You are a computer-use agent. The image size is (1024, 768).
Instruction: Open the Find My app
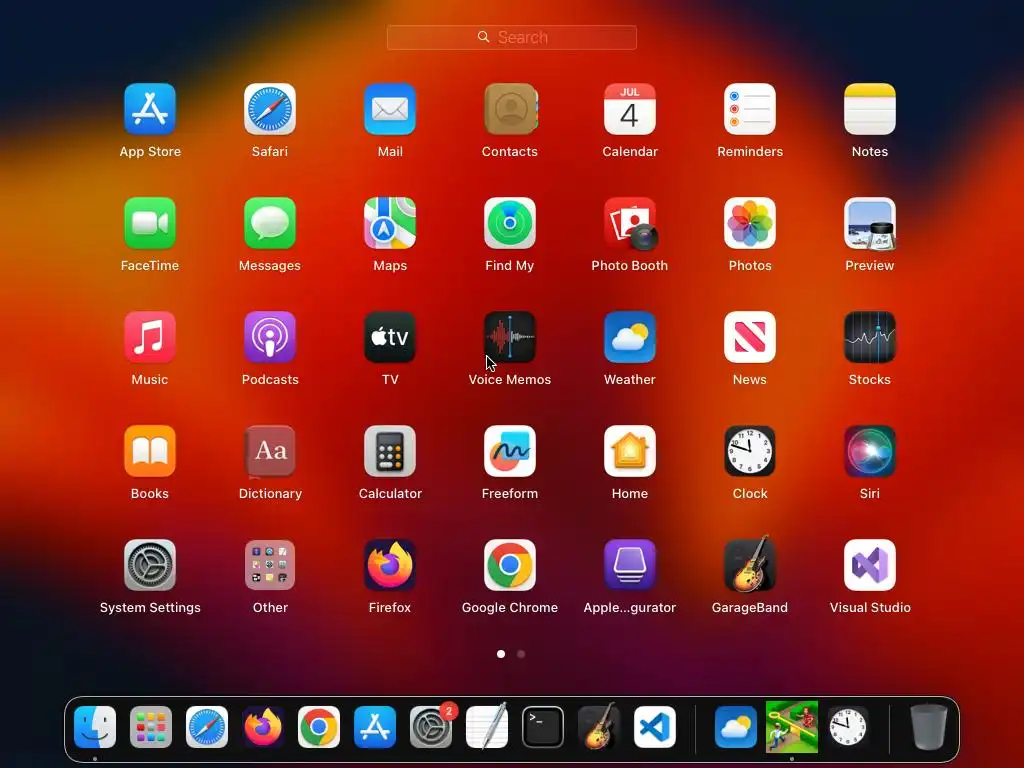coord(510,223)
